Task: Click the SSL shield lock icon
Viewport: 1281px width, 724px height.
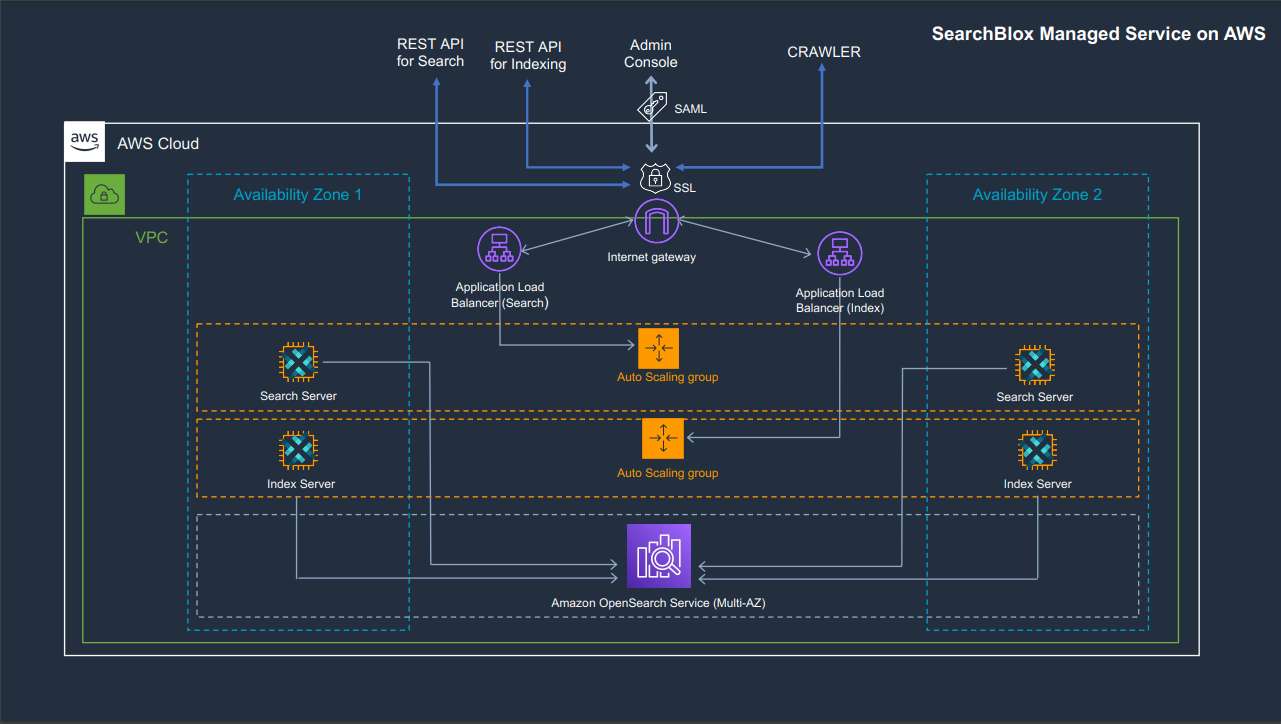Action: point(653,178)
